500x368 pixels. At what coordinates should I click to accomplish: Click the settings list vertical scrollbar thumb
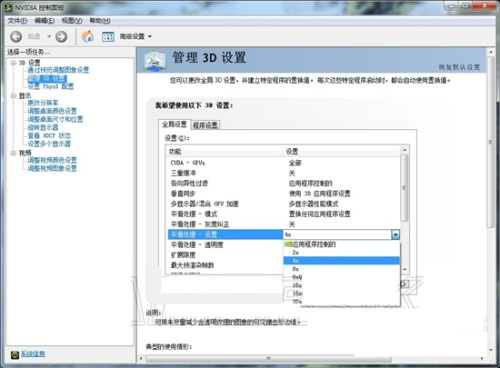(x=404, y=188)
